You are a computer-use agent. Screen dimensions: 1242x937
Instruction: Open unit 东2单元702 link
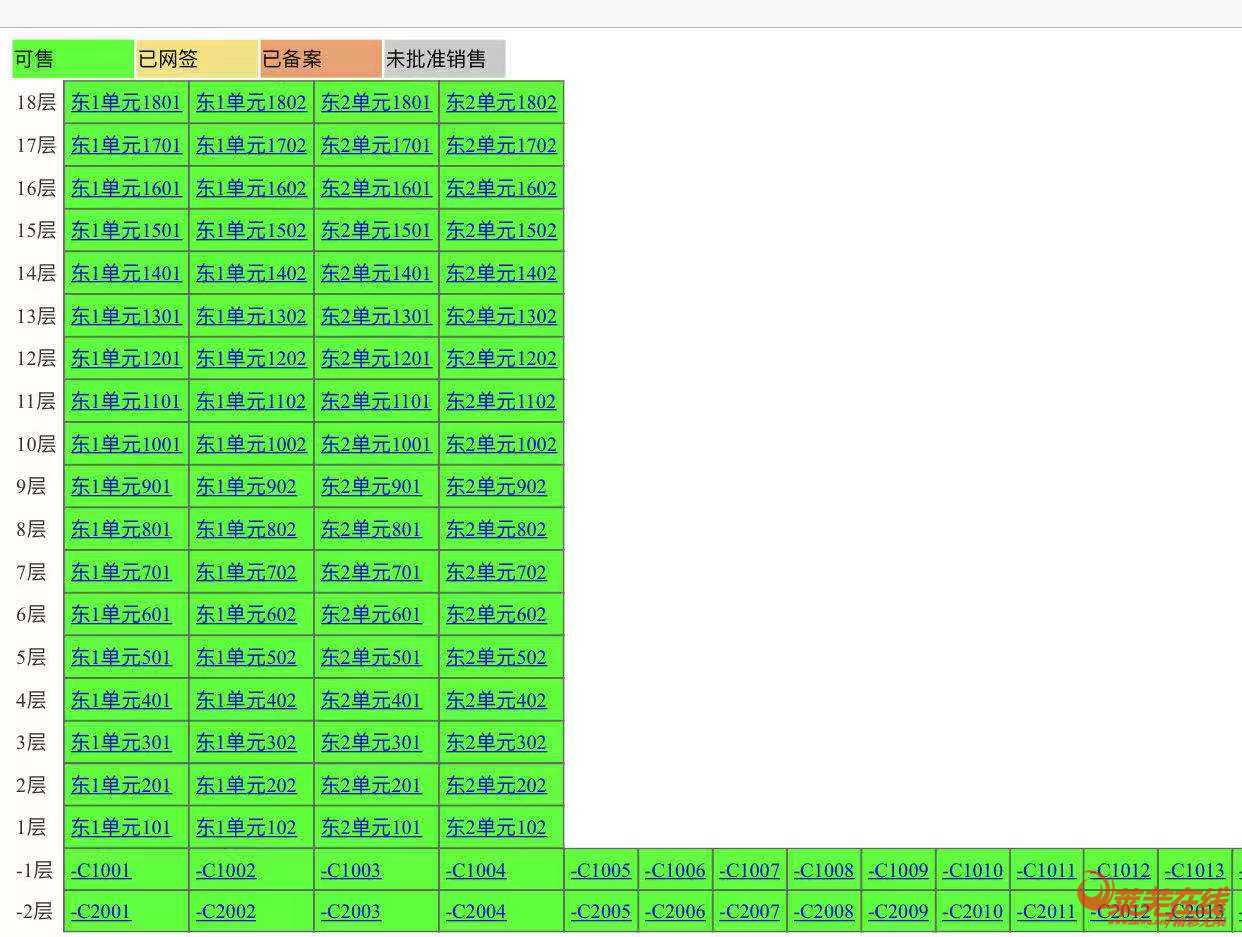click(496, 573)
